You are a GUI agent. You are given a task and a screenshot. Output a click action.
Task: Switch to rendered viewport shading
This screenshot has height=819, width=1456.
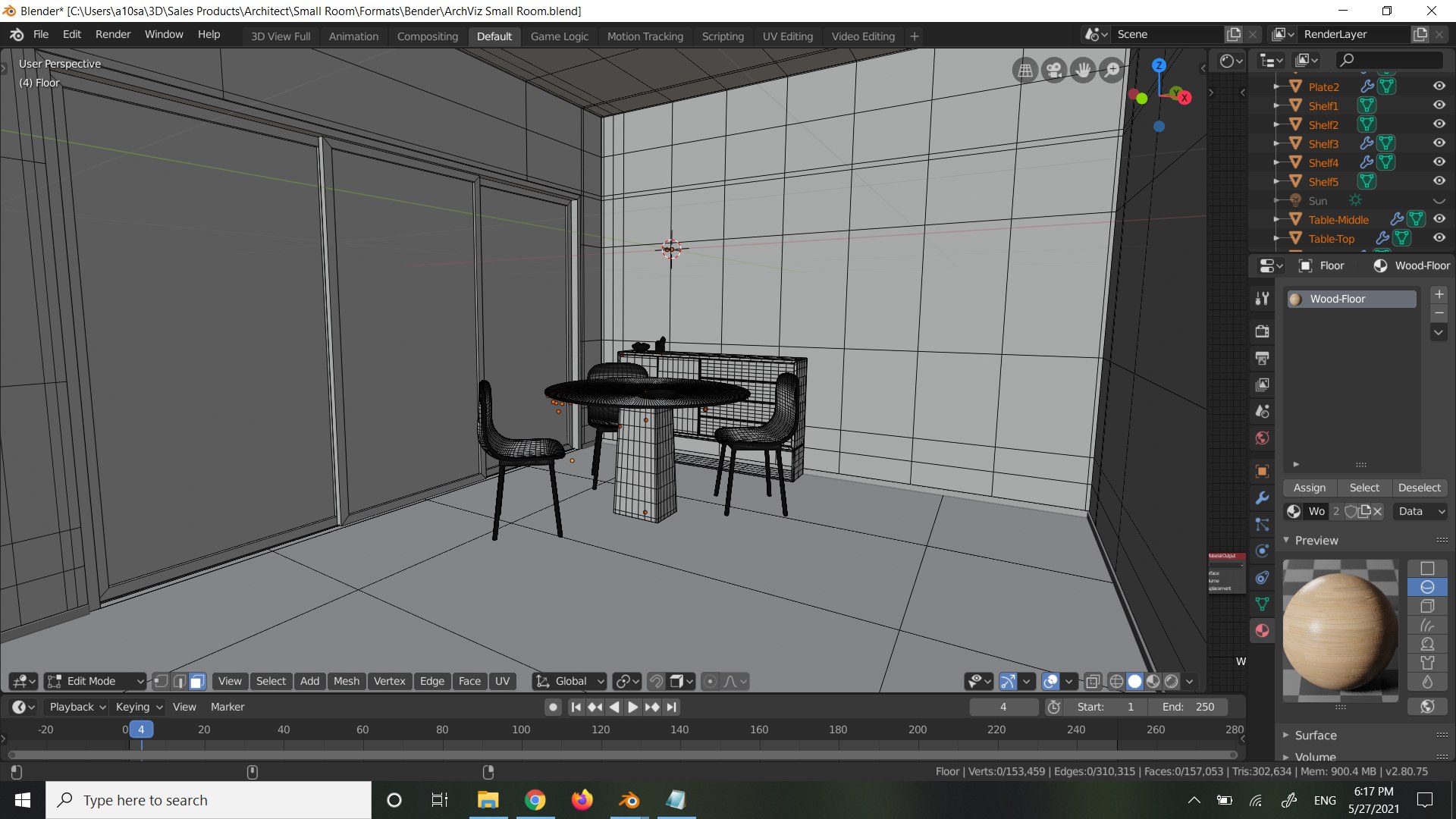1172,681
